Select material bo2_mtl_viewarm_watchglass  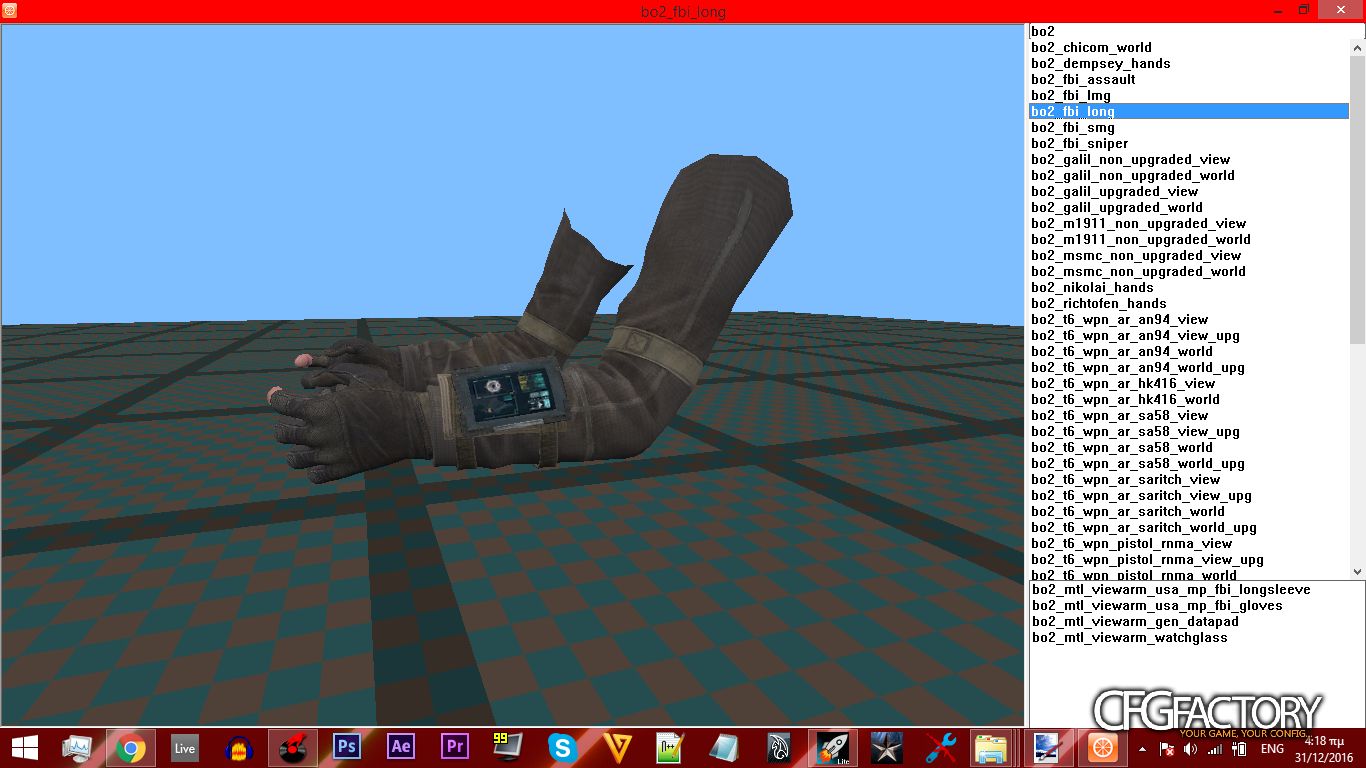pos(1197,638)
